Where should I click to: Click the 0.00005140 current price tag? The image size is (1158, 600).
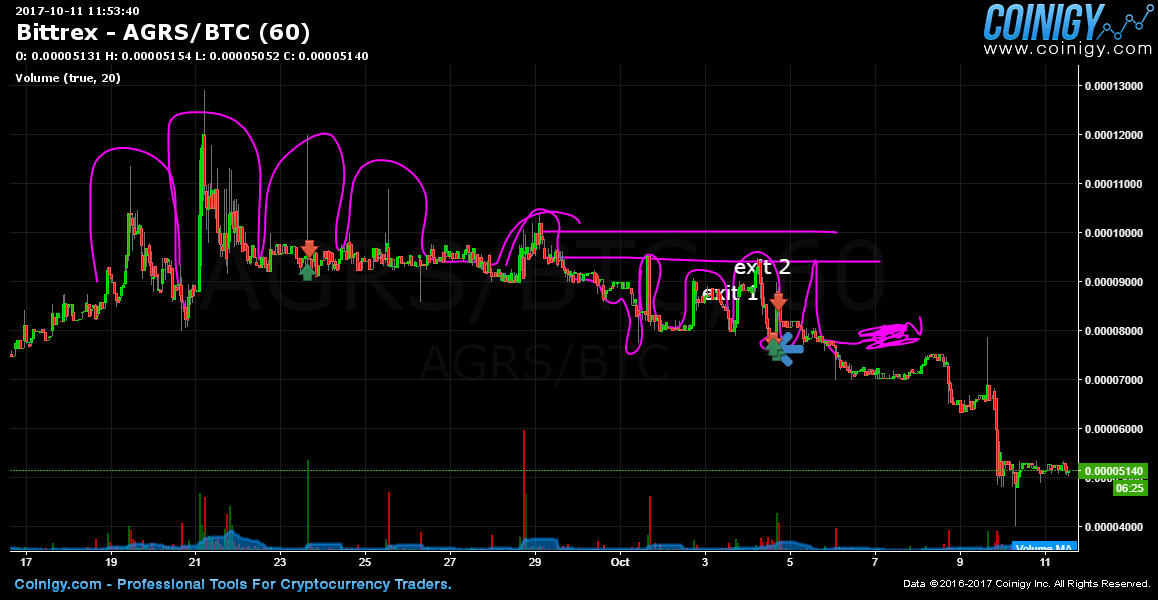tap(1114, 471)
